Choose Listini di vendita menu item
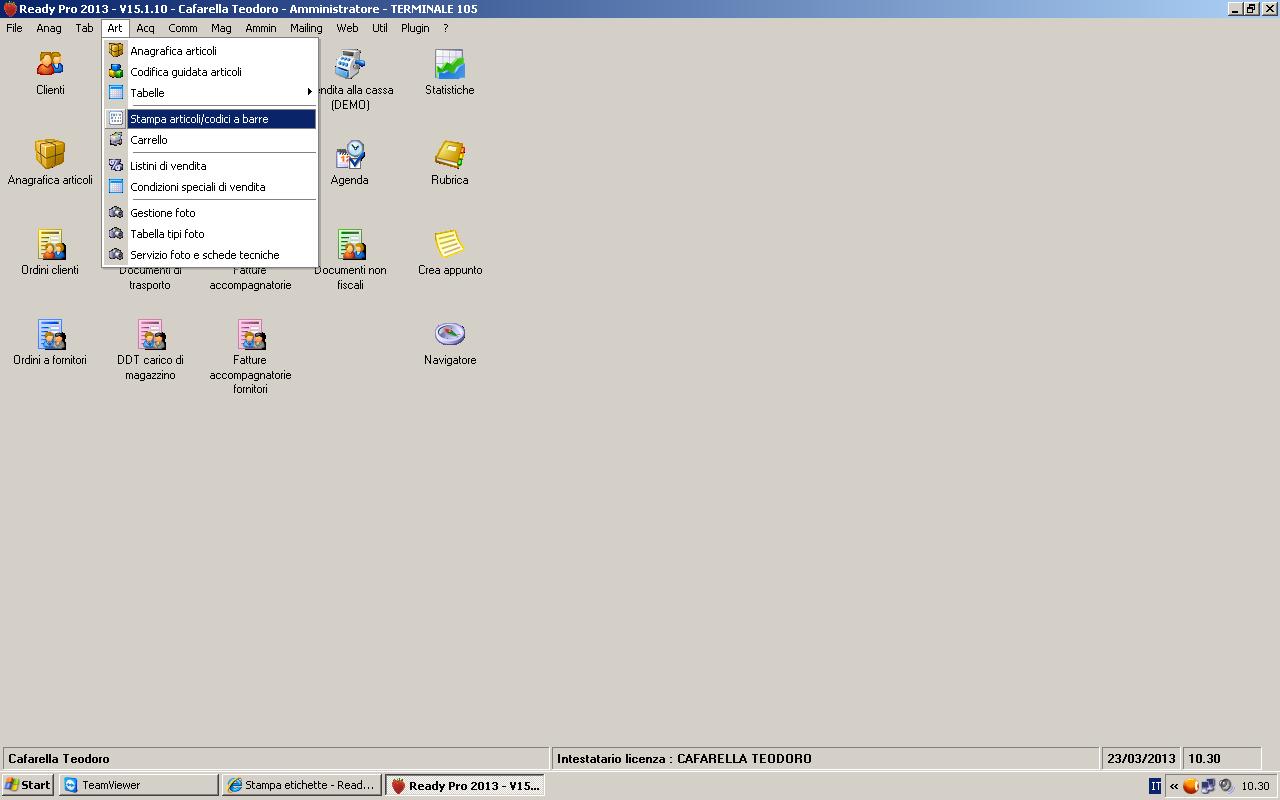Image resolution: width=1280 pixels, height=800 pixels. (x=210, y=166)
